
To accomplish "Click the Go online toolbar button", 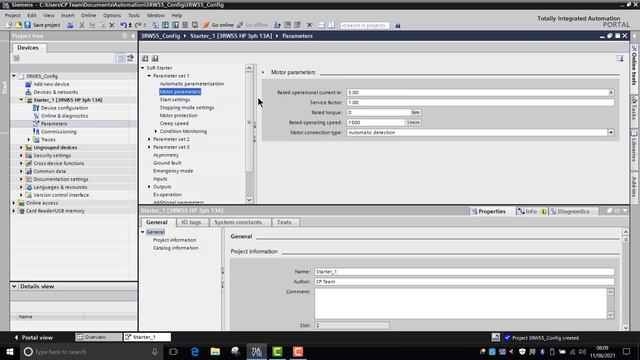I will [218, 25].
